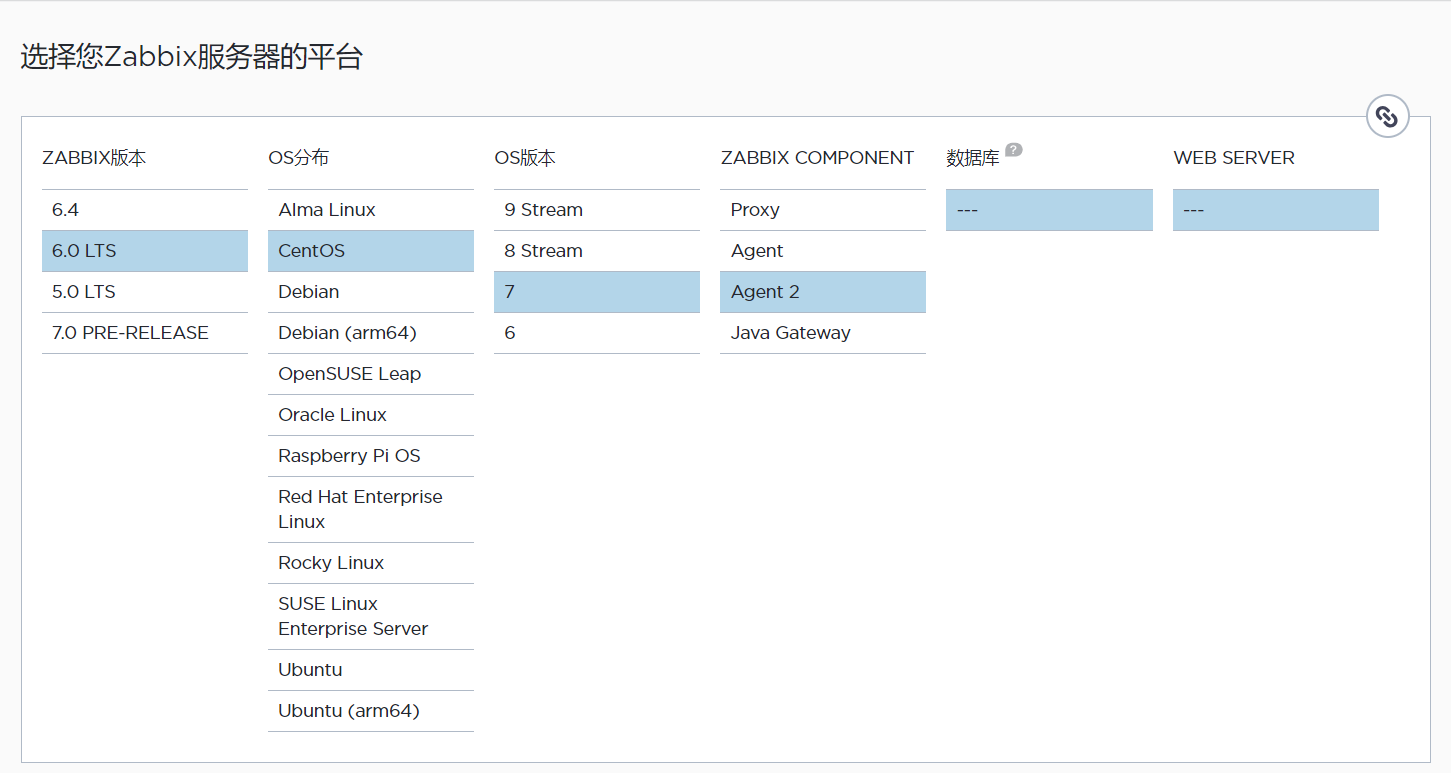The height and width of the screenshot is (773, 1451).
Task: Select SUSE Linux Enterprise Server
Action: point(371,616)
